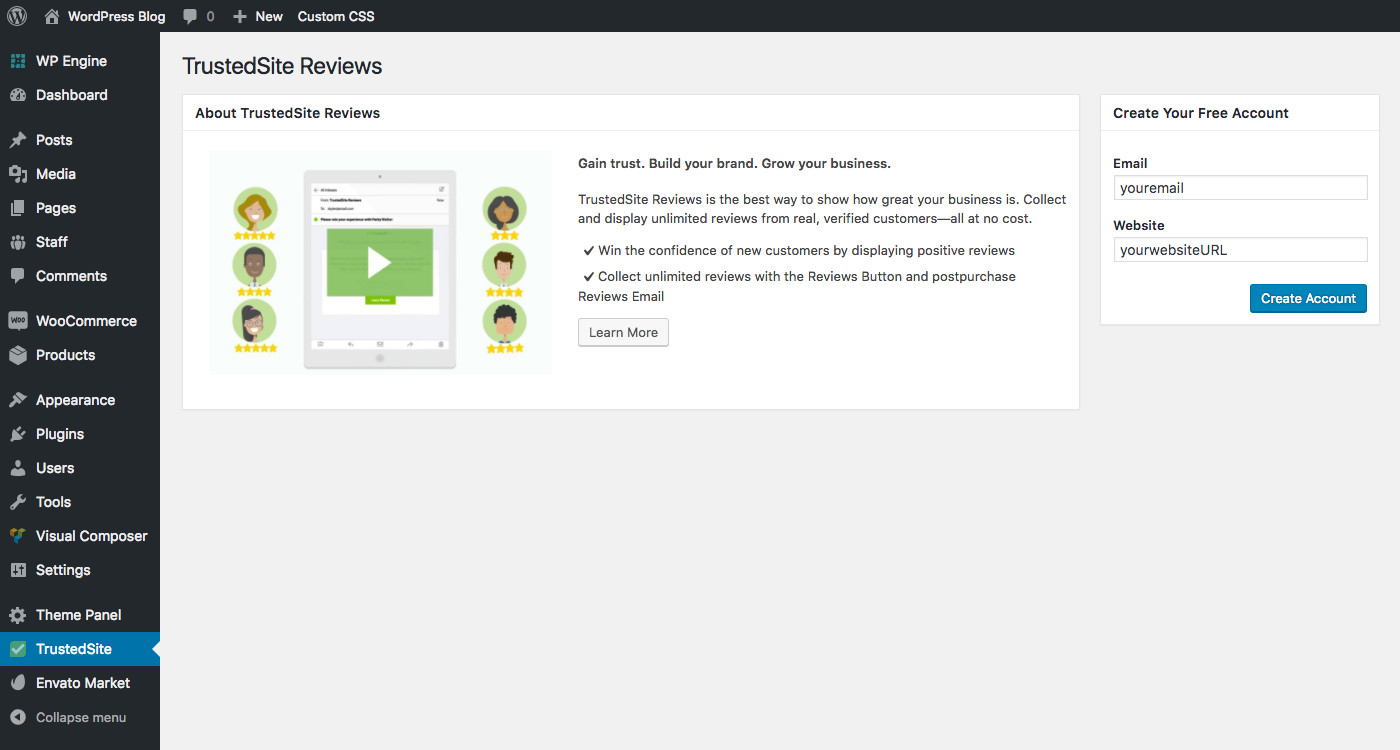Go to the Dashboard menu label
Viewport: 1400px width, 750px height.
coord(72,95)
